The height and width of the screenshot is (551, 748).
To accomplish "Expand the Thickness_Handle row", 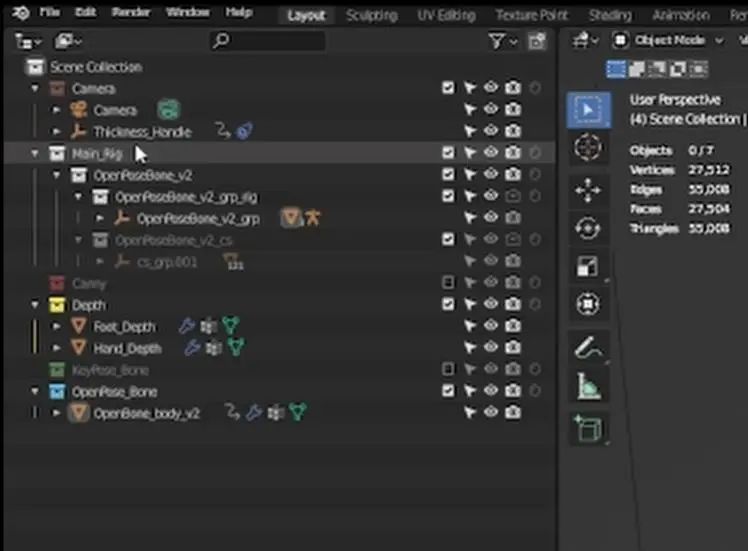I will 56,132.
